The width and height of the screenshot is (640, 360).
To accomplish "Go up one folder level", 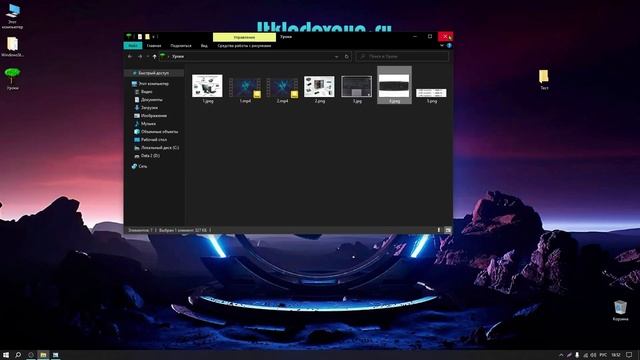I will 154,57.
